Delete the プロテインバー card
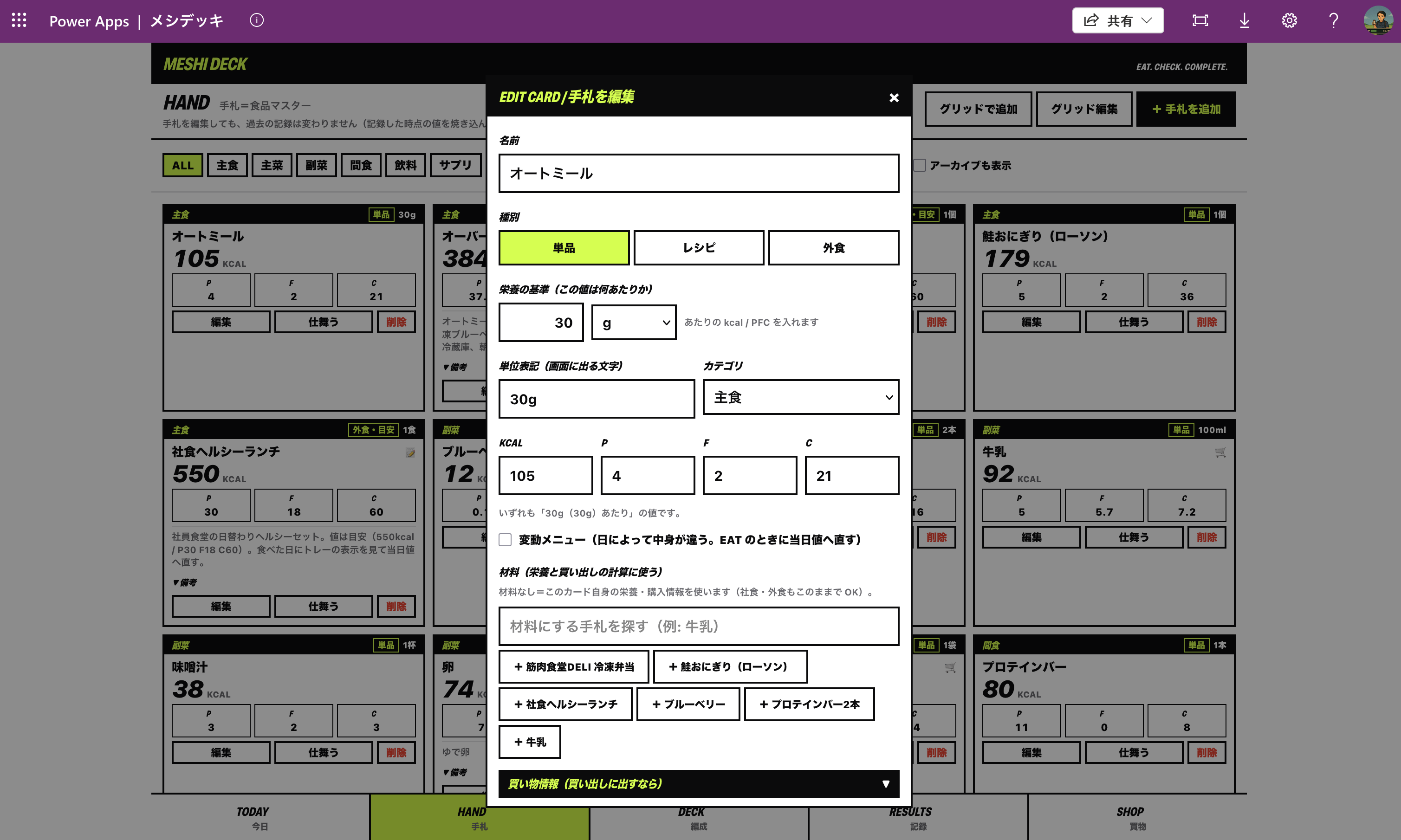 pyautogui.click(x=1207, y=753)
